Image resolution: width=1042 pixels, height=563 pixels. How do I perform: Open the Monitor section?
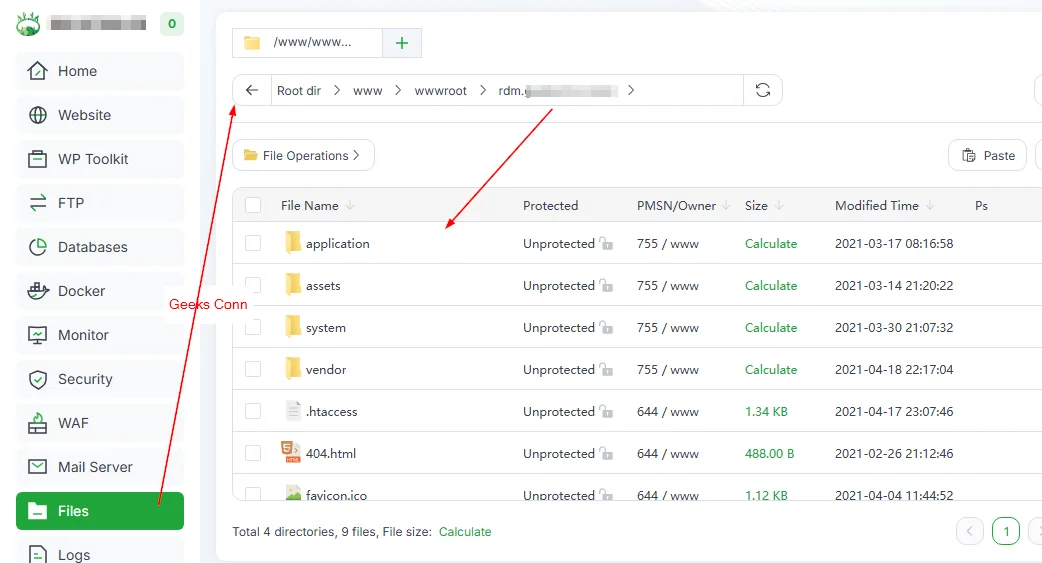point(100,335)
